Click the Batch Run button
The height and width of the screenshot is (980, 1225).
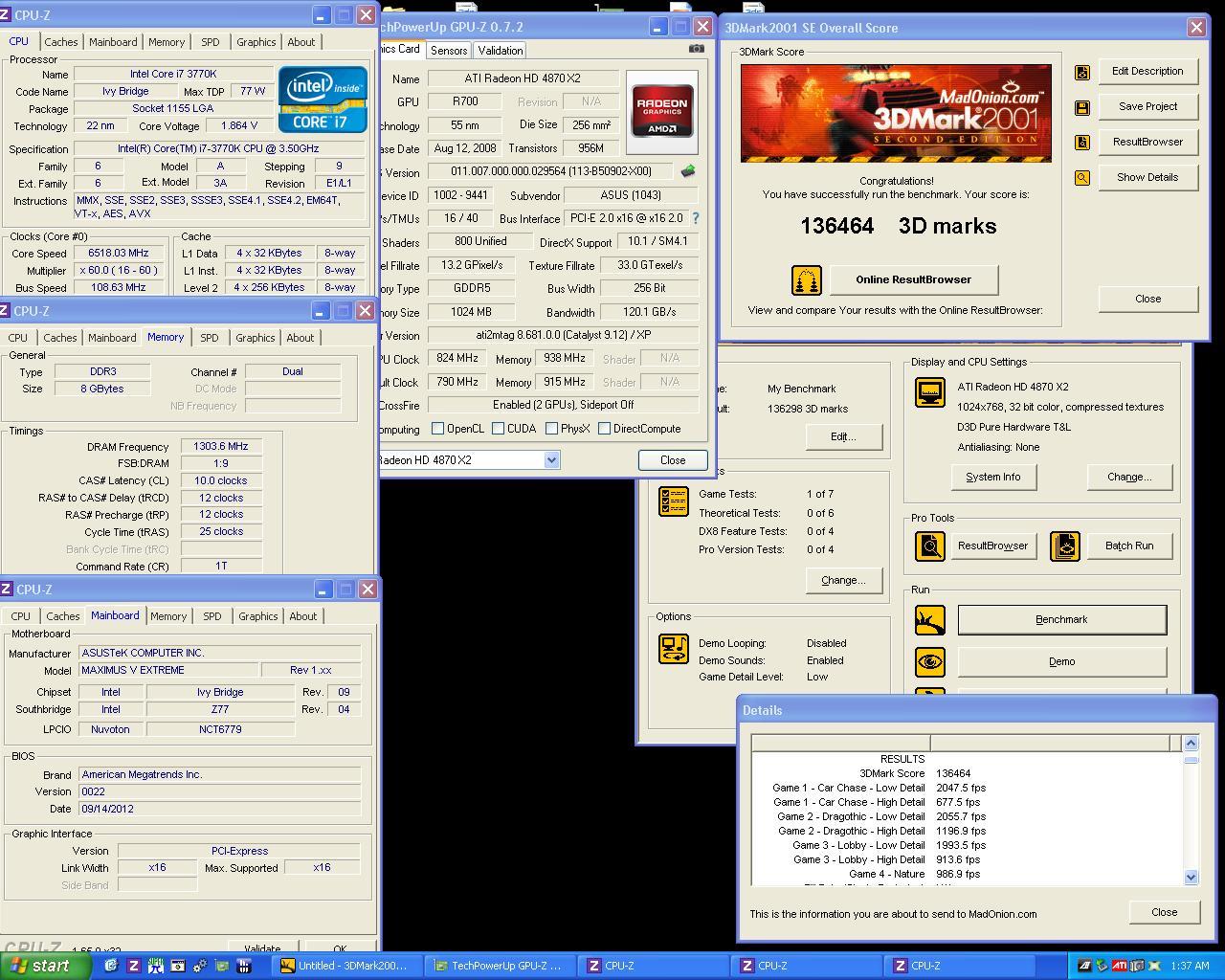[1129, 546]
